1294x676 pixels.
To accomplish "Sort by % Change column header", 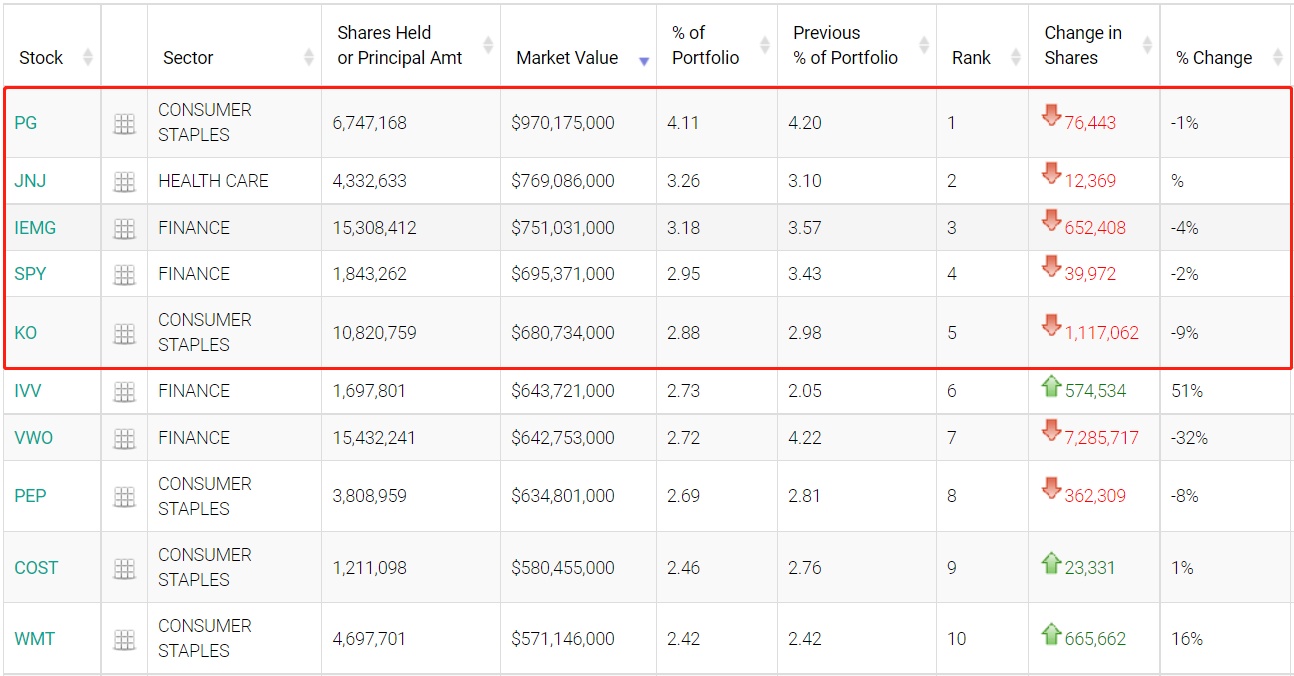I will [1214, 58].
